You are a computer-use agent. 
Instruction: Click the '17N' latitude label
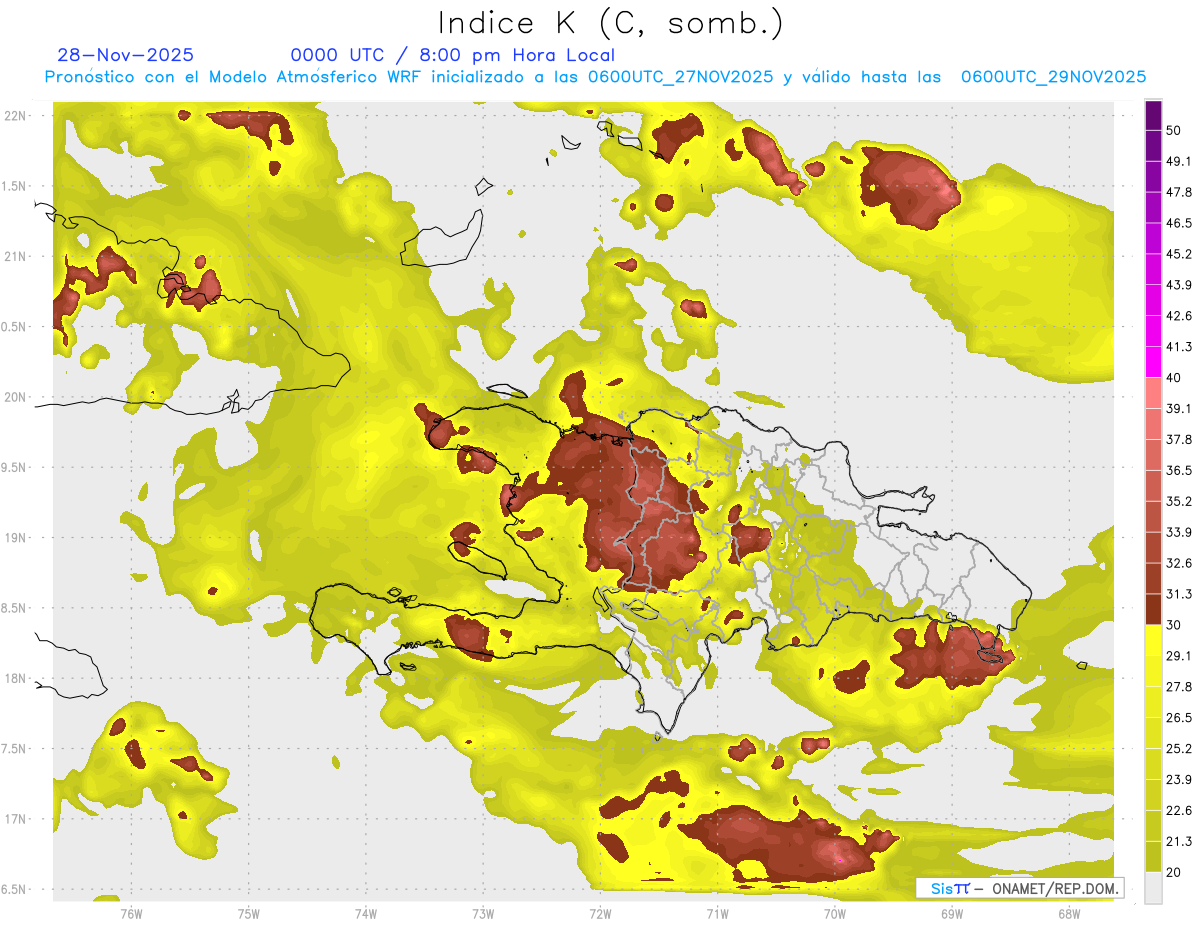click(x=15, y=819)
